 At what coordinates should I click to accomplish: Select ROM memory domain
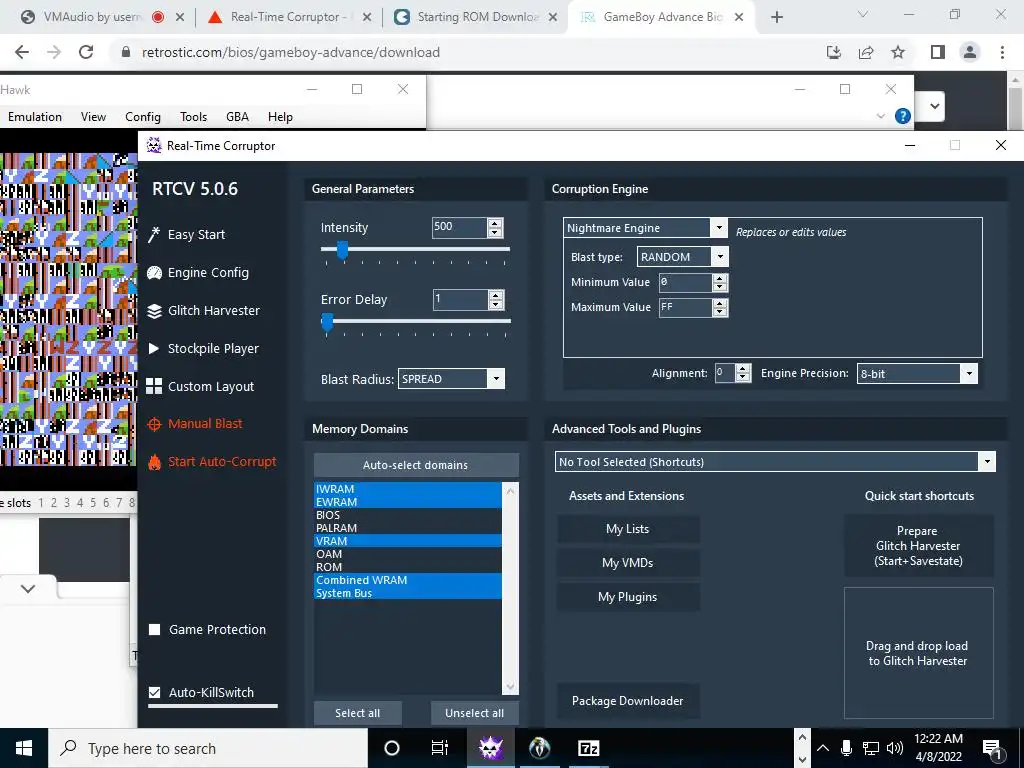(408, 567)
